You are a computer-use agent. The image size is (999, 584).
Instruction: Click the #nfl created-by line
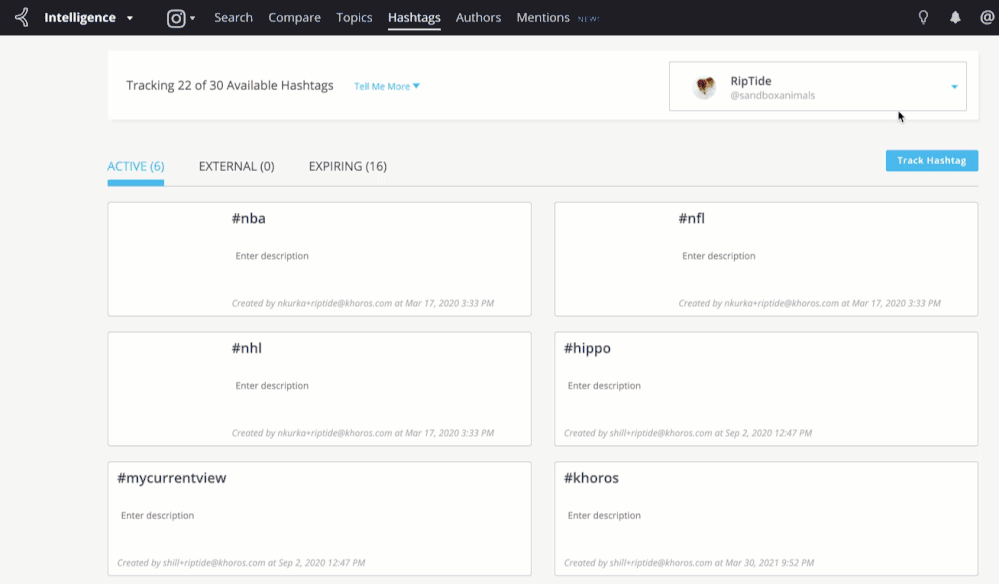809,303
